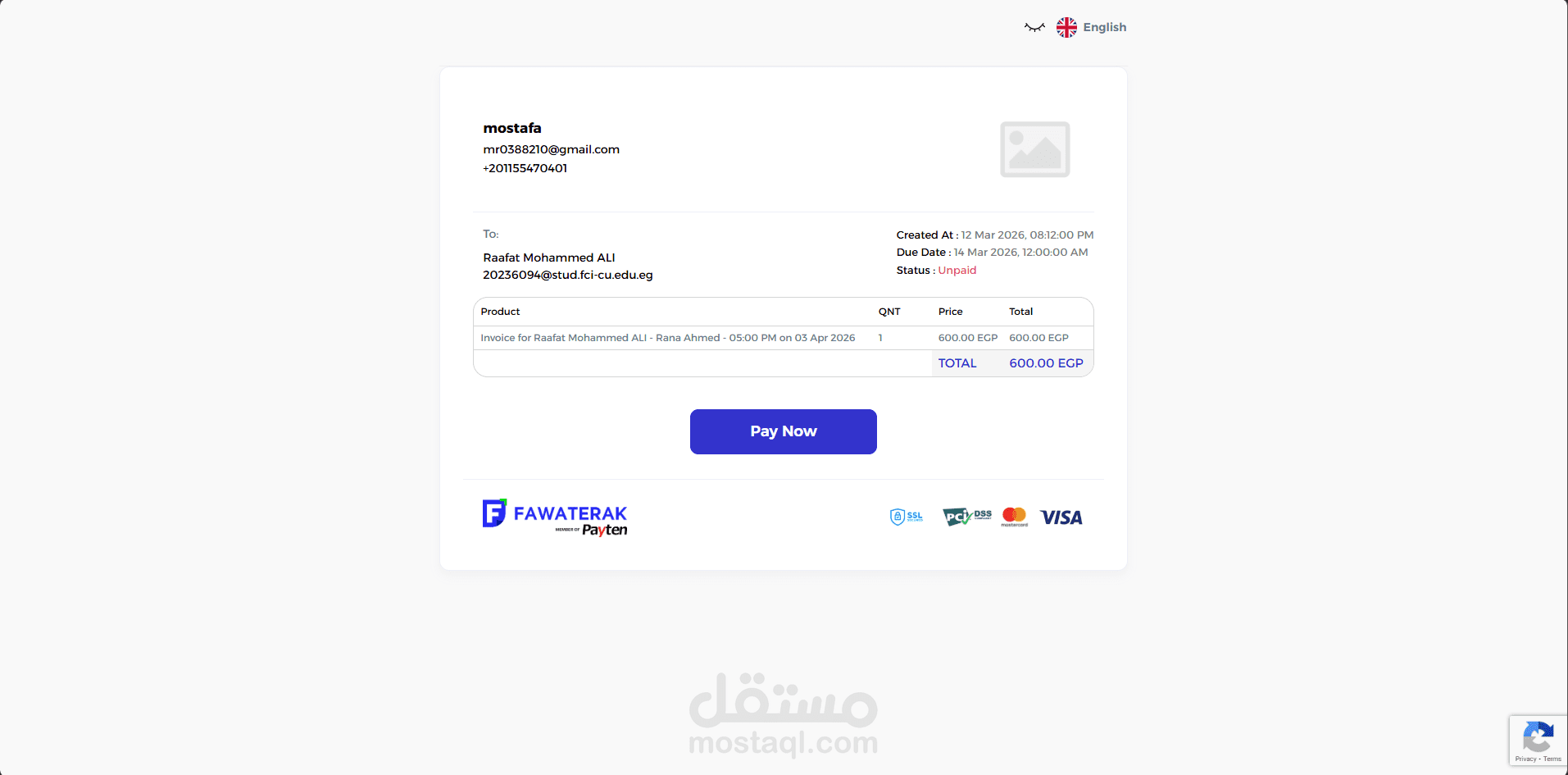Screen dimensions: 1568x775
Task: Click the VISA logo
Action: point(1061,517)
